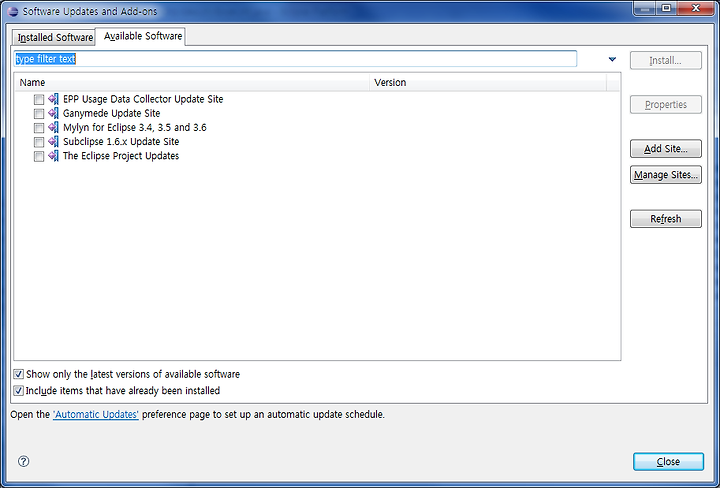720x488 pixels.
Task: Switch to the Installed Software tab
Action: tap(55, 37)
